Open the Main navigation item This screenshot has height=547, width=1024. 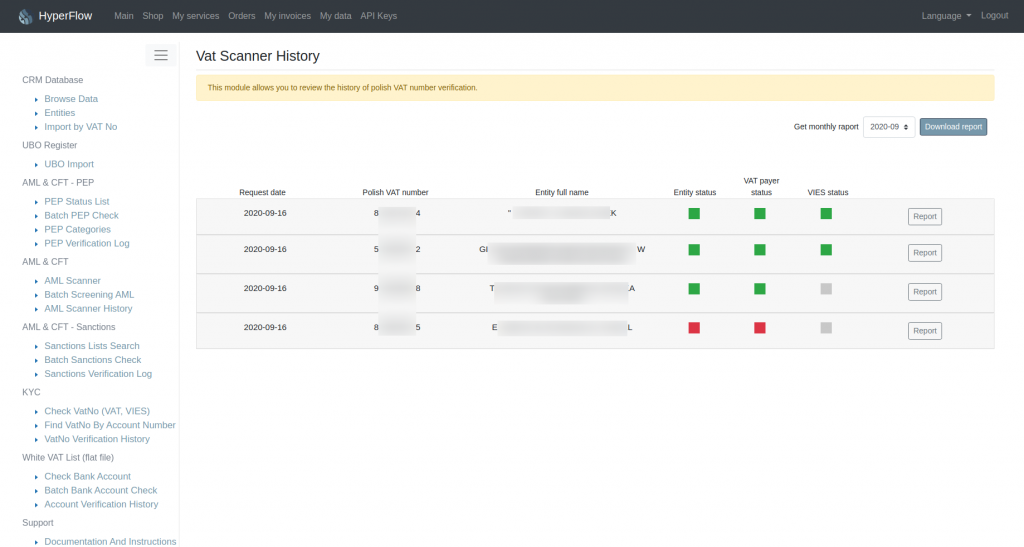pyautogui.click(x=123, y=16)
